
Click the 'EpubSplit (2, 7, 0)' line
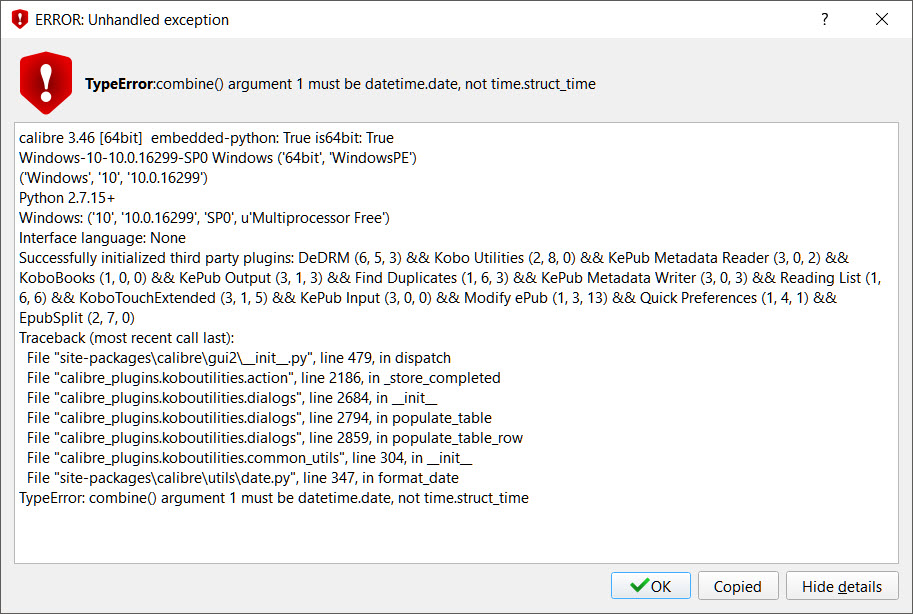pyautogui.click(x=77, y=318)
